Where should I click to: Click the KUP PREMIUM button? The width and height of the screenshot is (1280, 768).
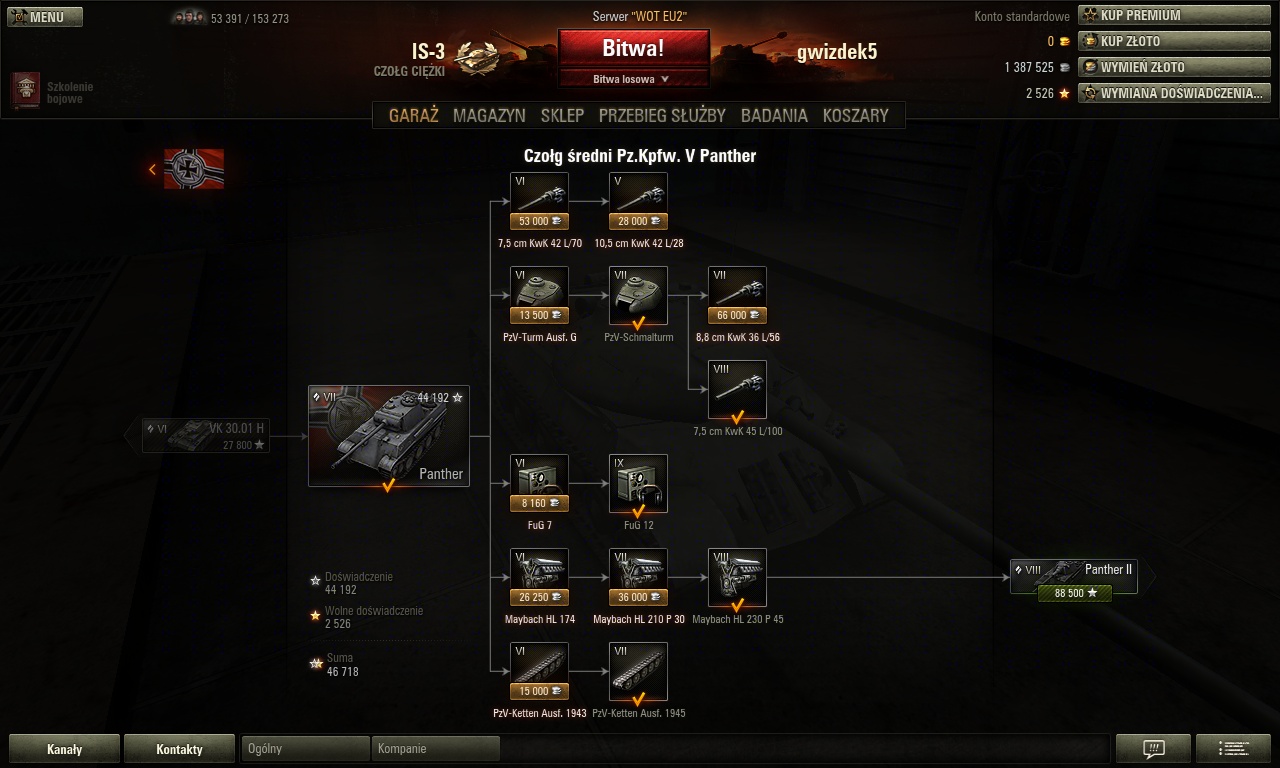pyautogui.click(x=1175, y=15)
